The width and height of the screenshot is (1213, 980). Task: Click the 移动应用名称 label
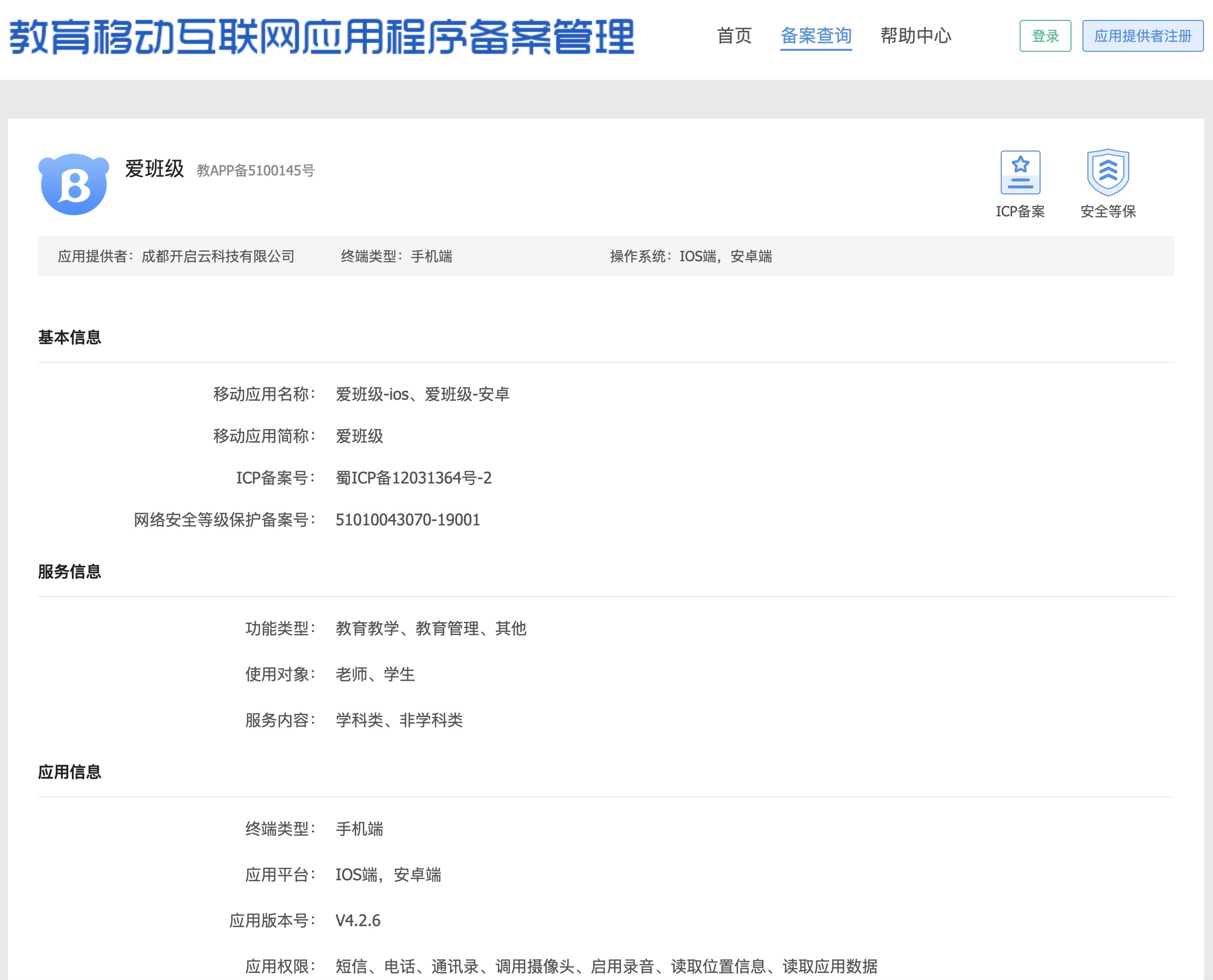pos(264,394)
